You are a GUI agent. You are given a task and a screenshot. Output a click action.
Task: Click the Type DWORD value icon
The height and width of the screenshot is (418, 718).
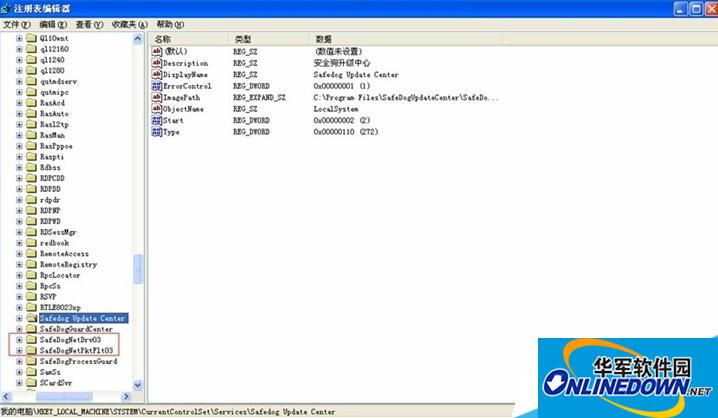[x=156, y=132]
